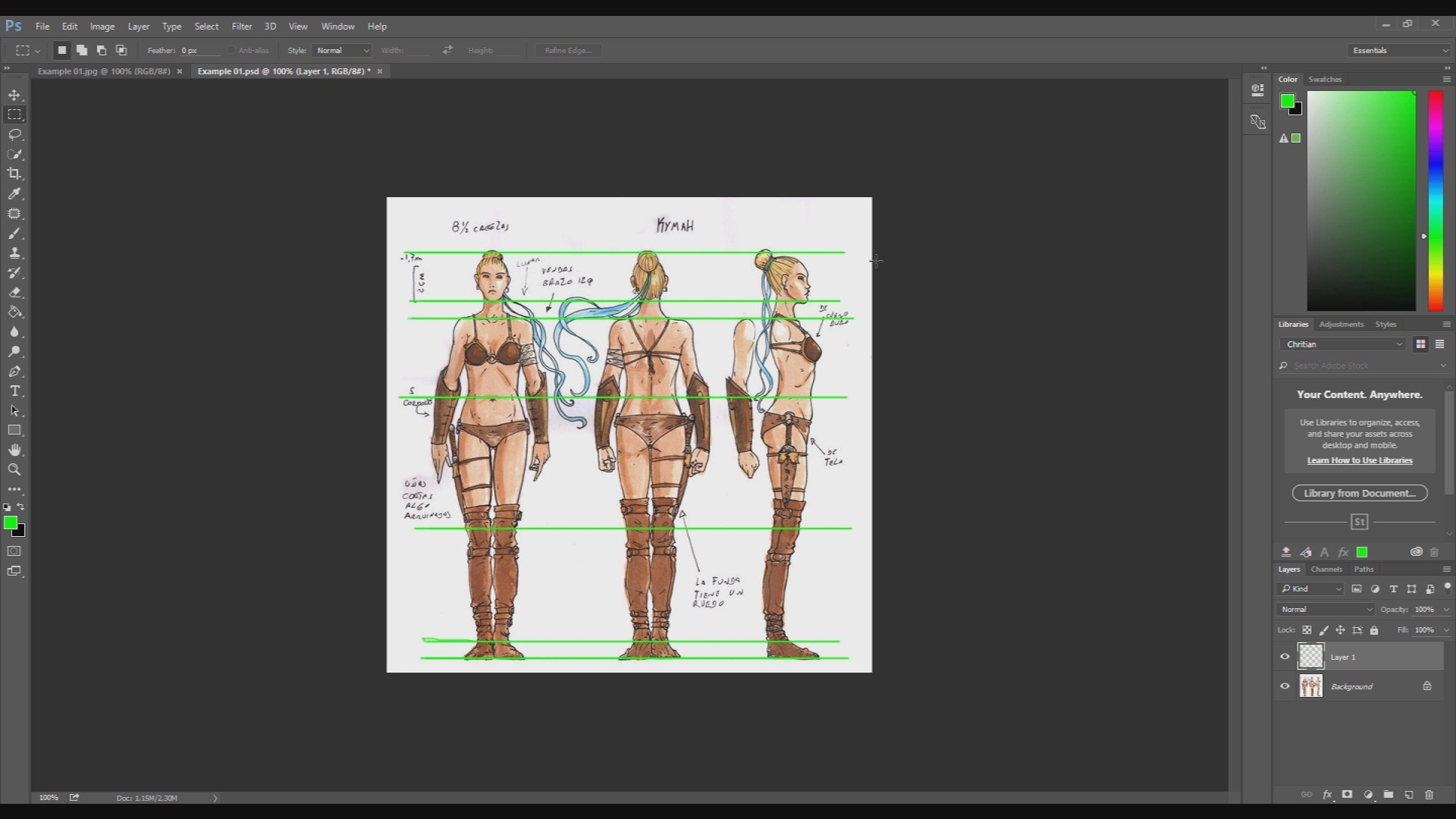Toggle lock image pixels brush icon
The width and height of the screenshot is (1456, 819).
(1324, 630)
